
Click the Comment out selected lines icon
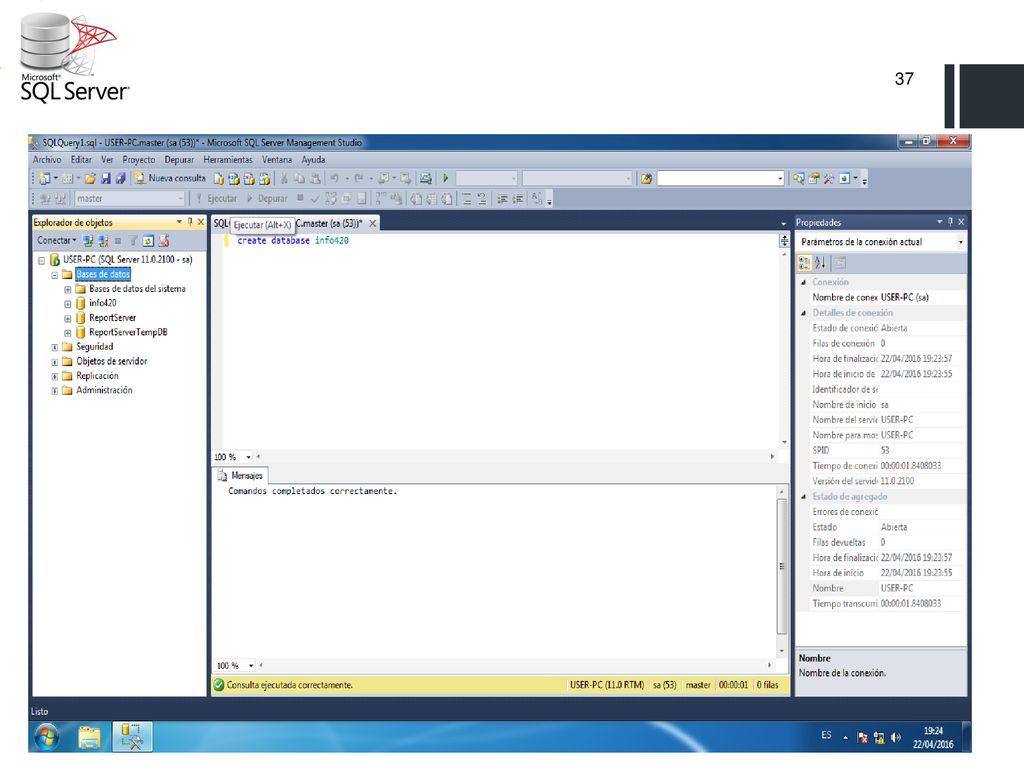(x=467, y=199)
